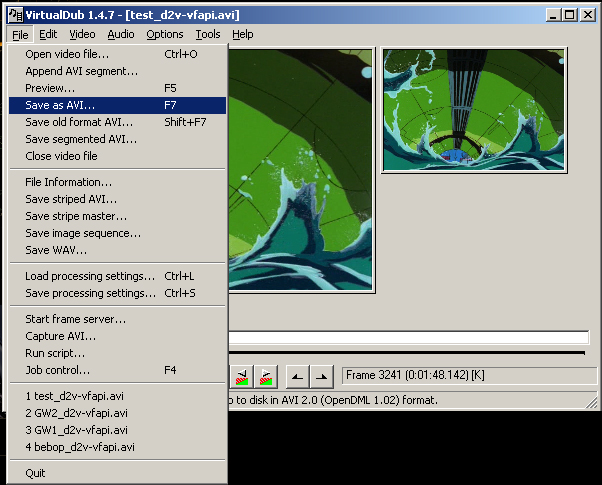Choose Open video file… menu entry
The width and height of the screenshot is (602, 485).
click(x=117, y=54)
